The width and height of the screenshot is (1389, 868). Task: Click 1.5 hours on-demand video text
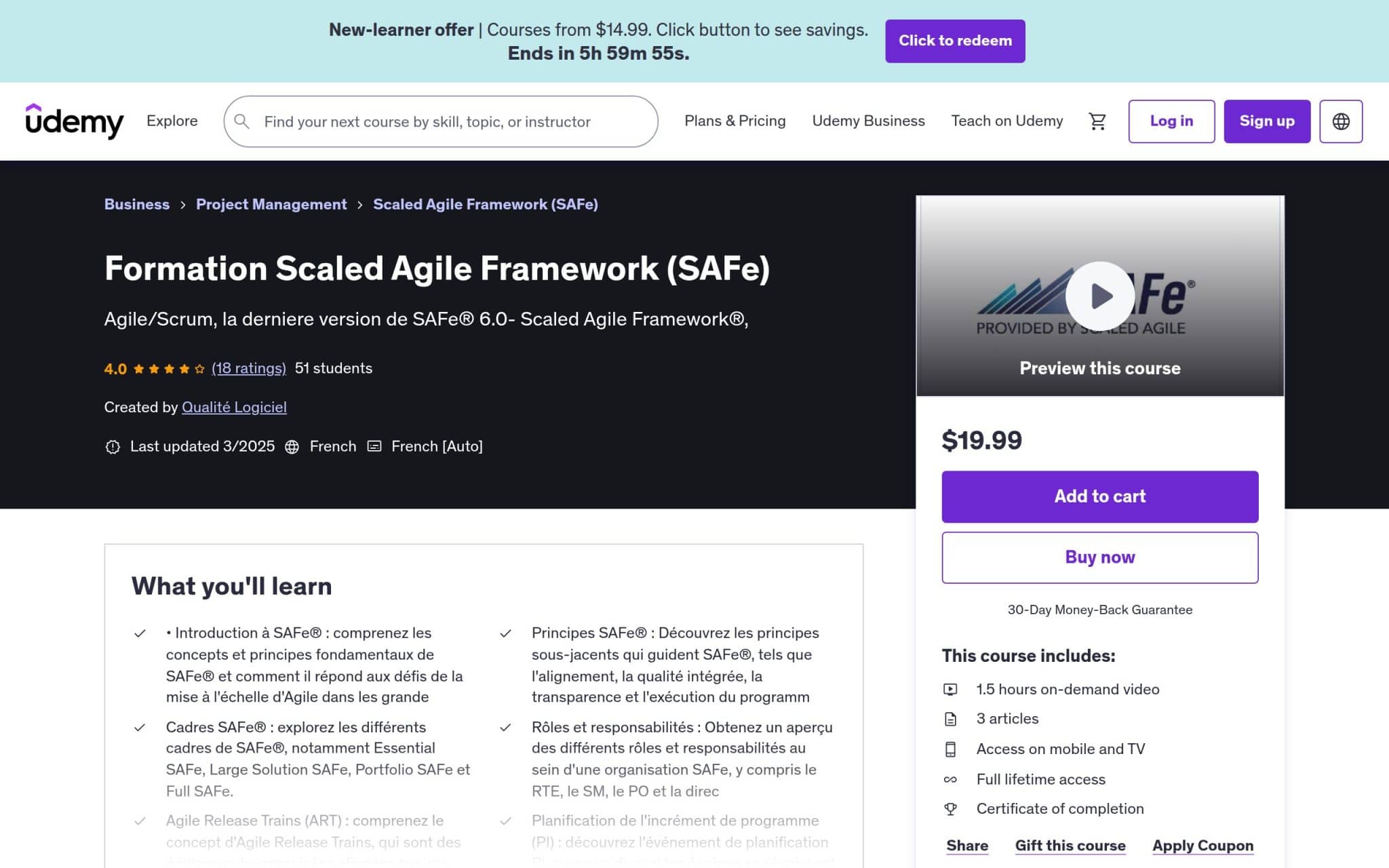(1068, 690)
